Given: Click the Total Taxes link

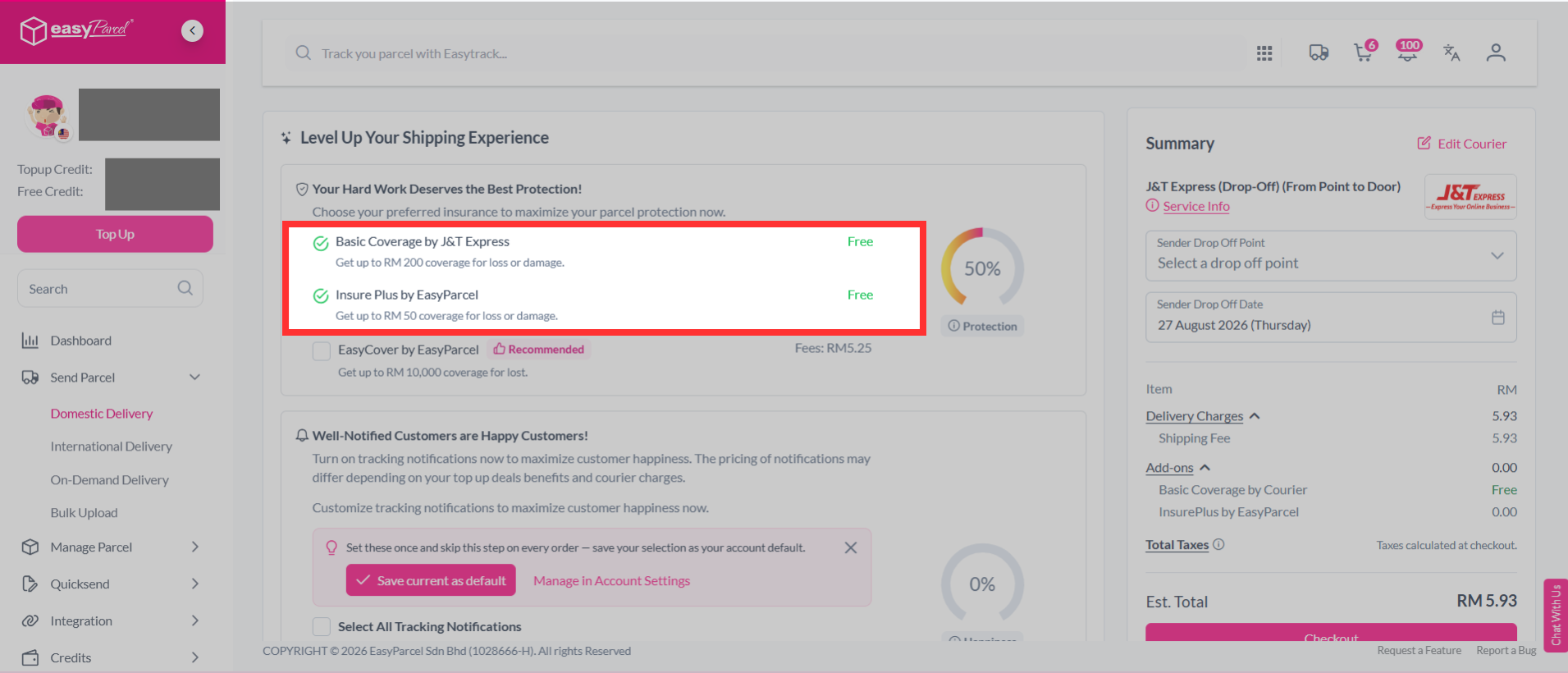Looking at the screenshot, I should pos(1177,545).
